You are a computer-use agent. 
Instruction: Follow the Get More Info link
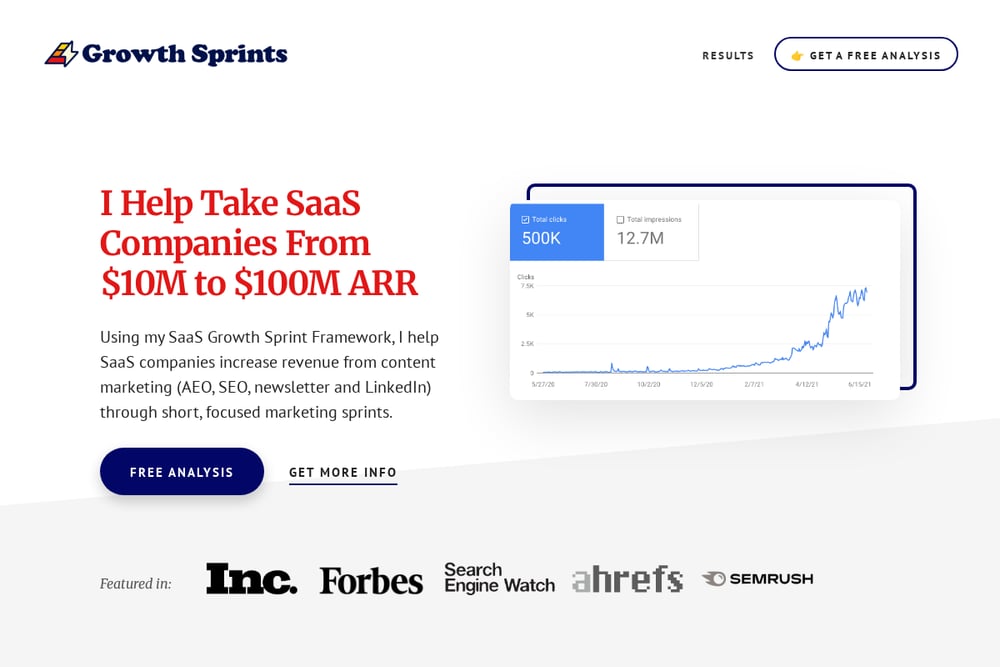click(343, 473)
